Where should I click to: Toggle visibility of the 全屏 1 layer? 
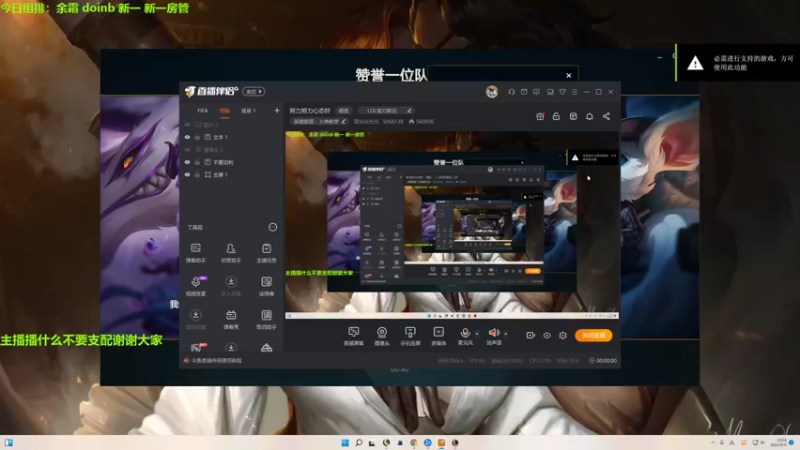tap(187, 174)
